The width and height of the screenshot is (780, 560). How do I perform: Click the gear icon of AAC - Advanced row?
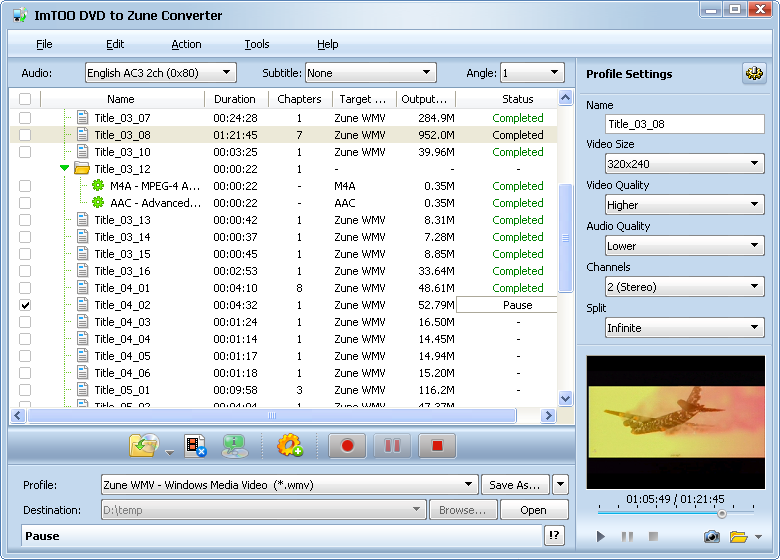tap(98, 202)
